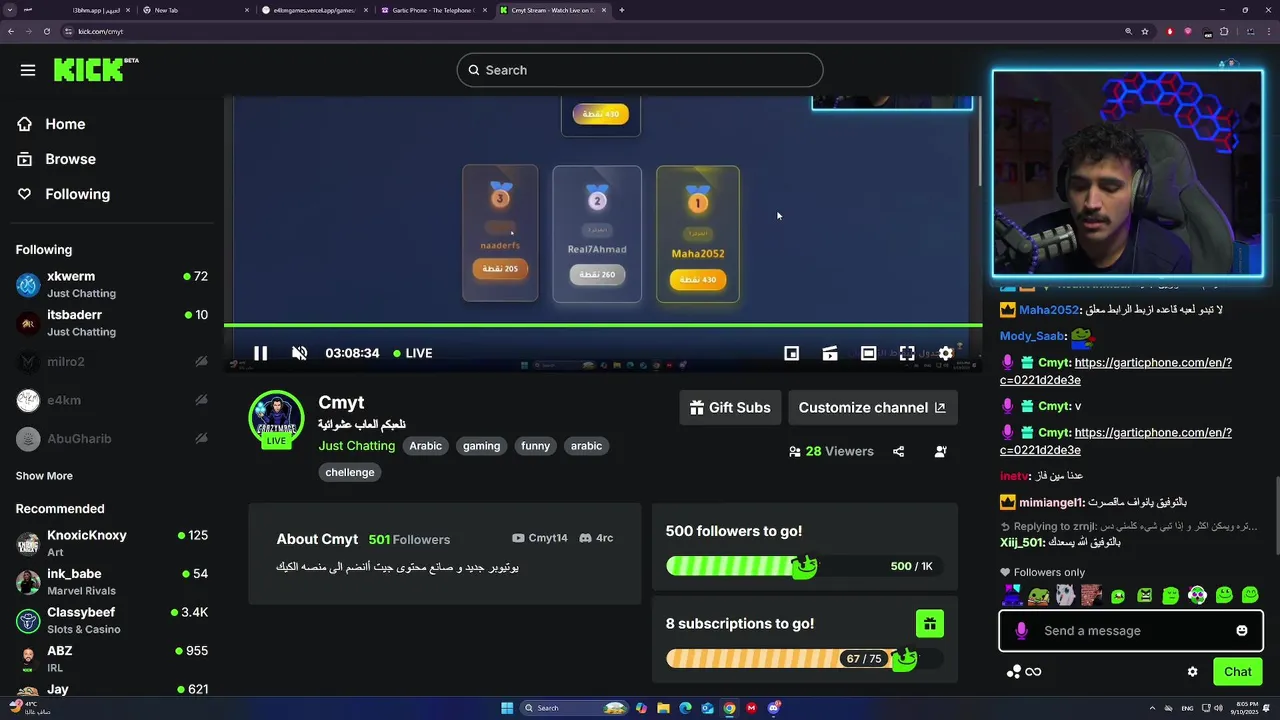Unmute the stream volume

299,353
